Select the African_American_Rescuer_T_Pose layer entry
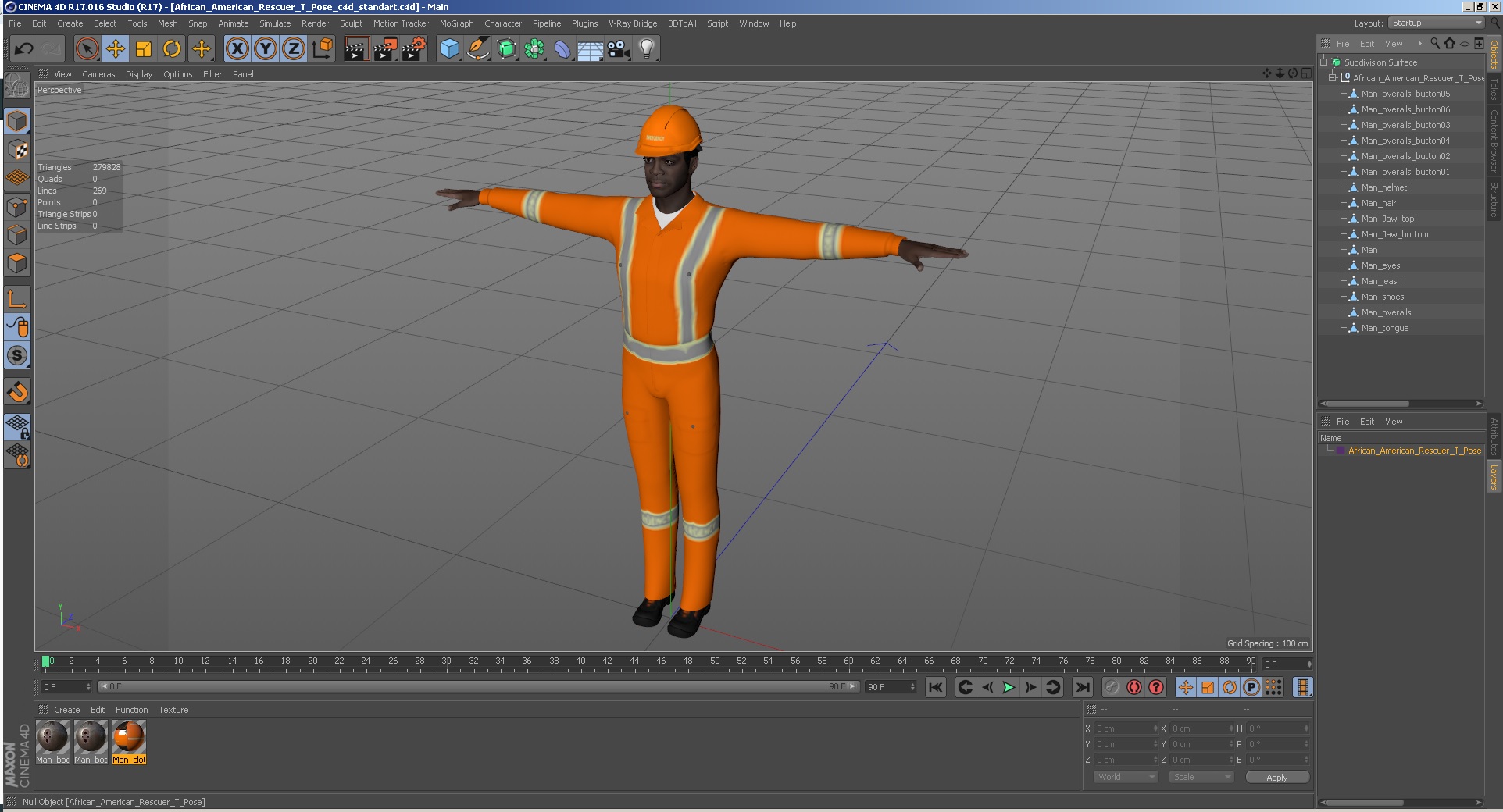Viewport: 1503px width, 812px height. (1414, 451)
